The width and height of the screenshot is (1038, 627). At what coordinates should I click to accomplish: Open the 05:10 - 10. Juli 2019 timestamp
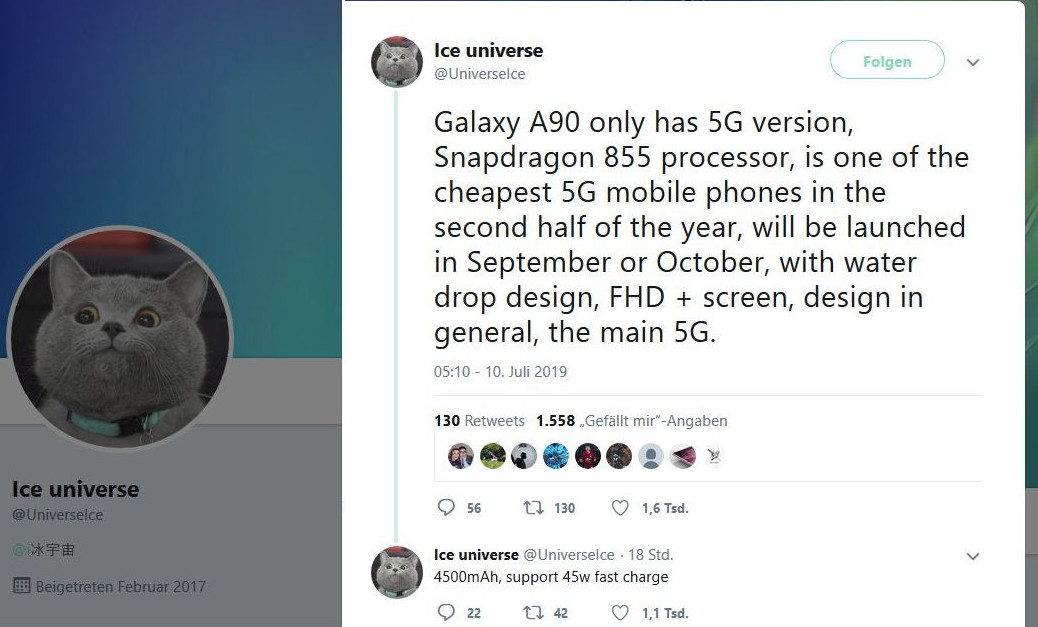point(500,371)
